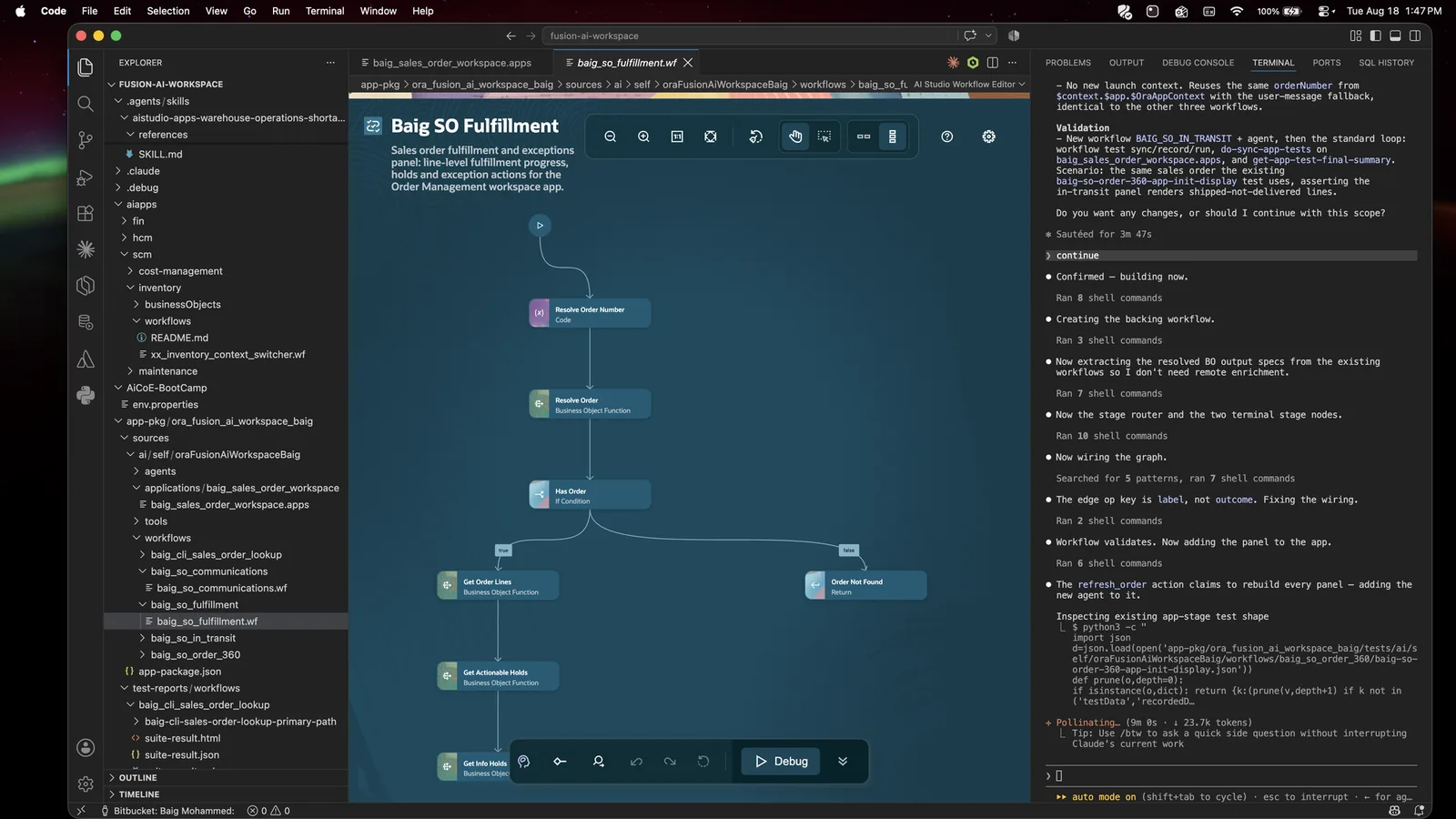Click the macOS Wi-Fi menu bar icon
1456x819 pixels.
[1237, 11]
